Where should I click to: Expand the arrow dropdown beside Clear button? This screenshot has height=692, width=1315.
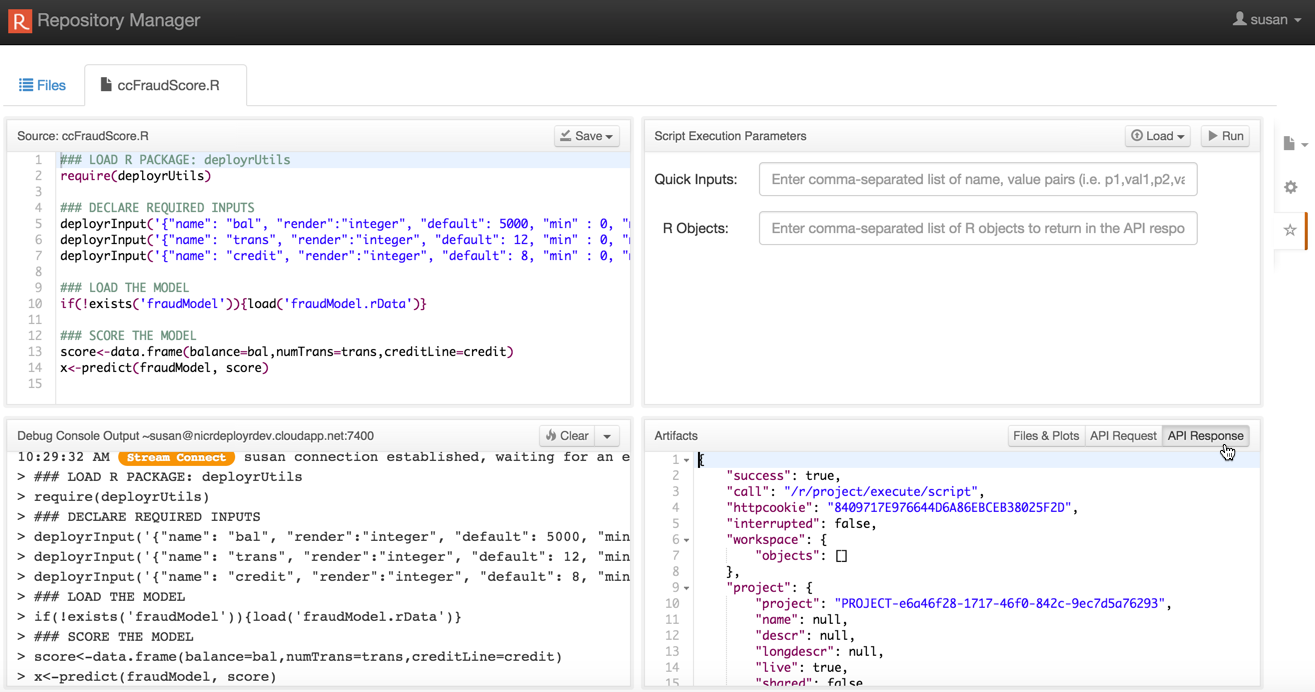point(607,436)
